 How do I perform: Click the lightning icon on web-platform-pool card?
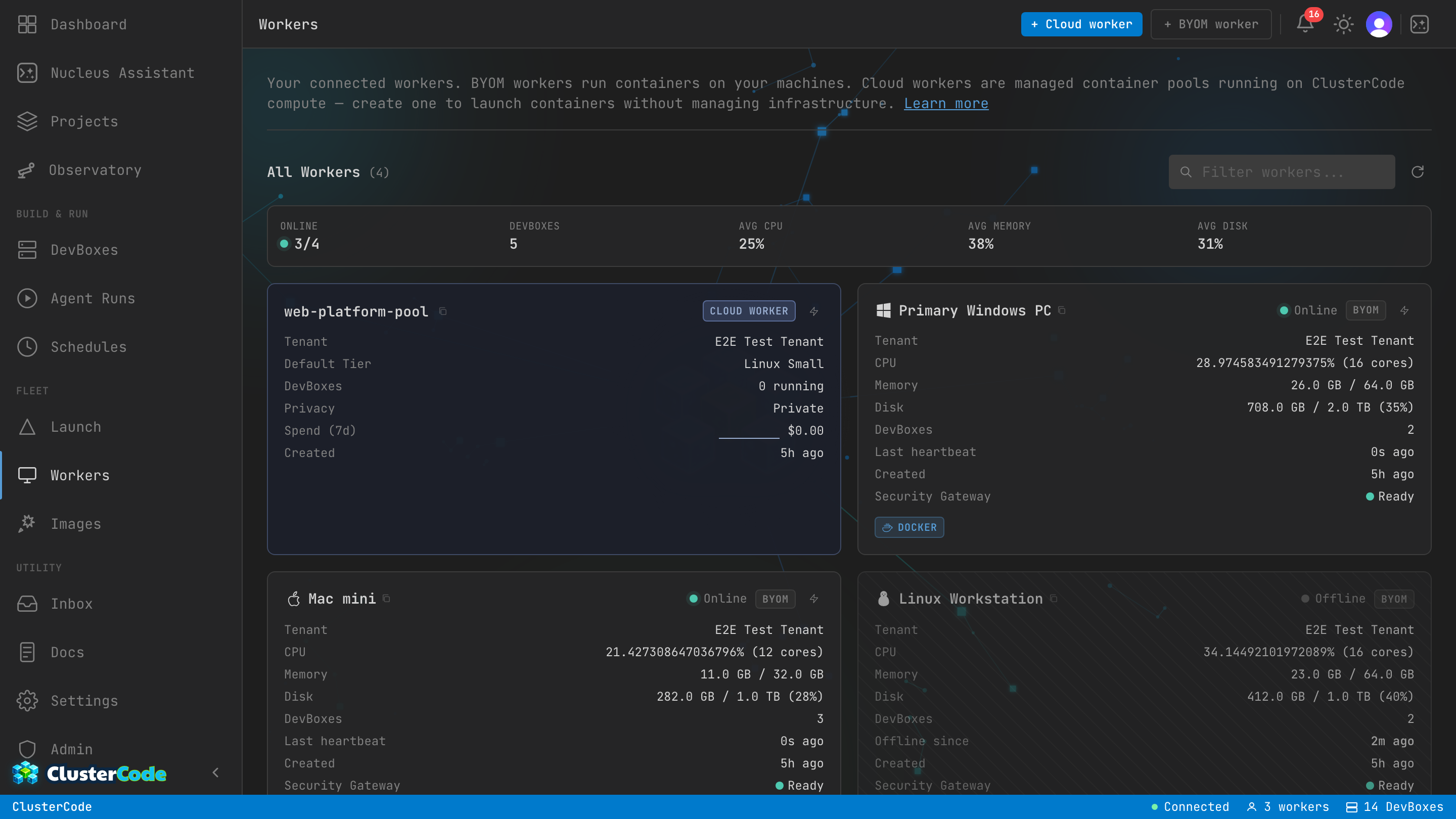click(814, 311)
